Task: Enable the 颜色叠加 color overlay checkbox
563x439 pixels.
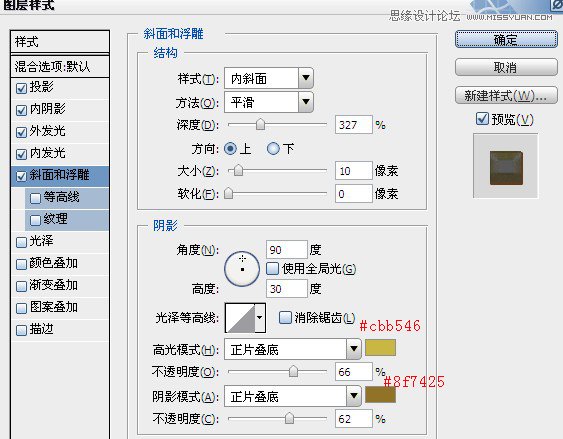Action: pos(22,264)
